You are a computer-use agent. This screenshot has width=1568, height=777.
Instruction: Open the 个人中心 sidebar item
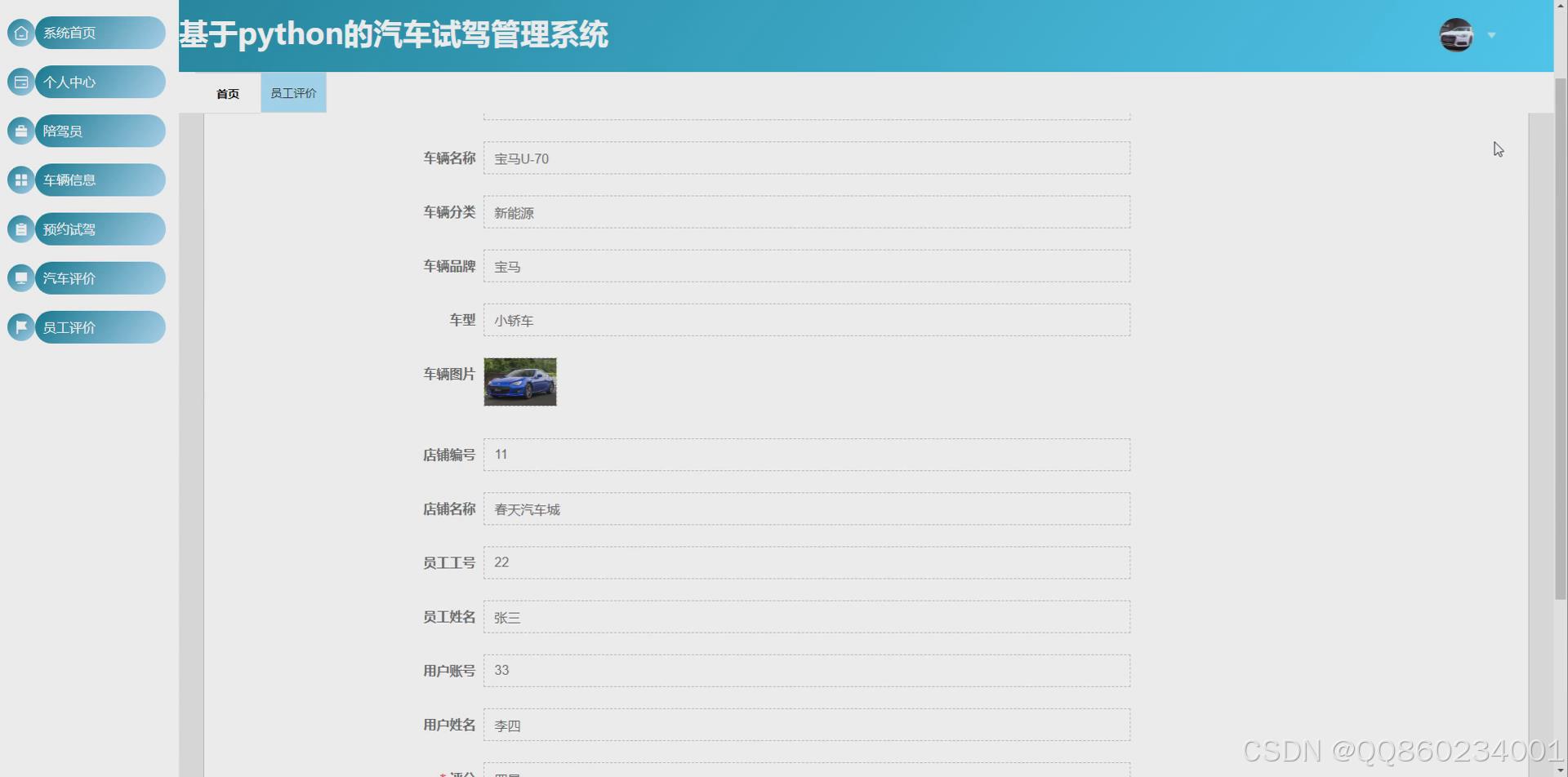click(x=100, y=82)
